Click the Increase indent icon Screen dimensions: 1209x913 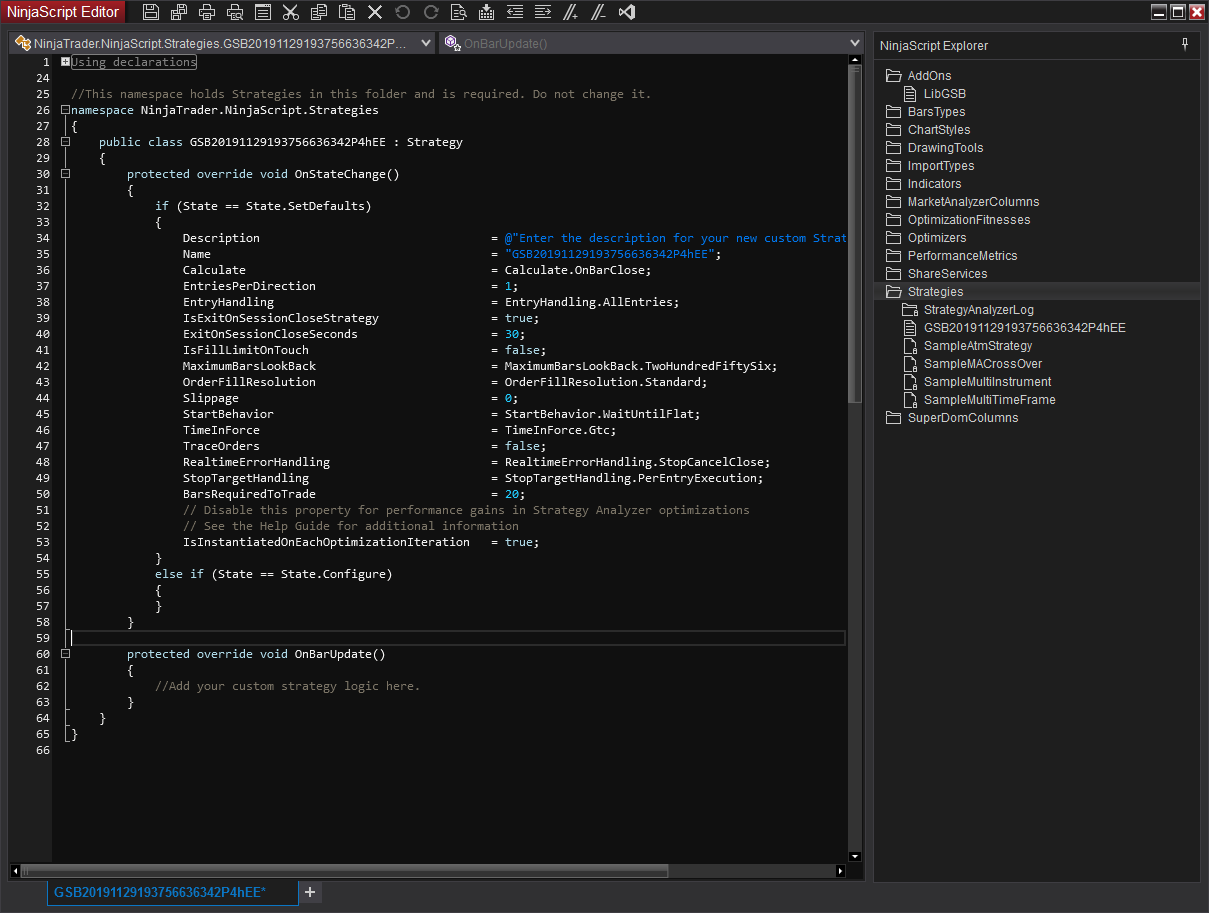point(543,12)
